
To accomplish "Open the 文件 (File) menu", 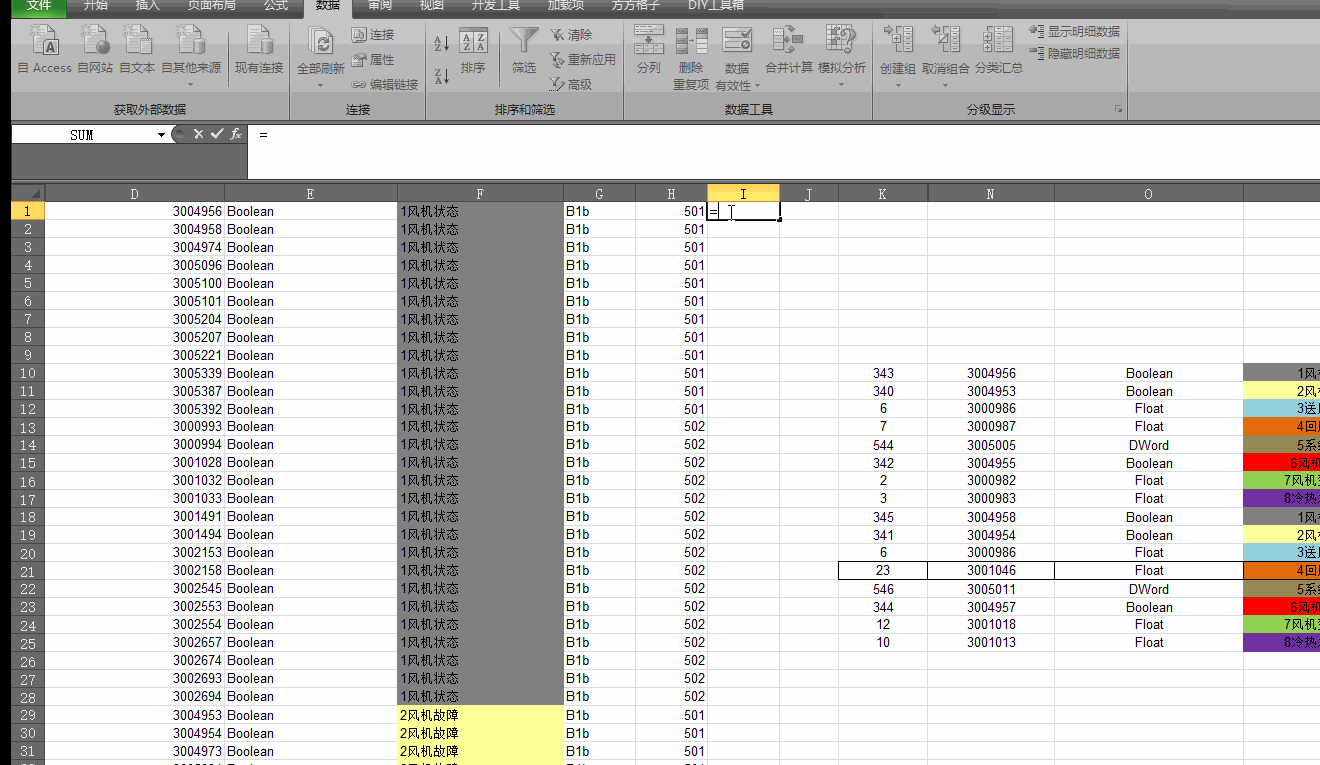I will tap(38, 6).
